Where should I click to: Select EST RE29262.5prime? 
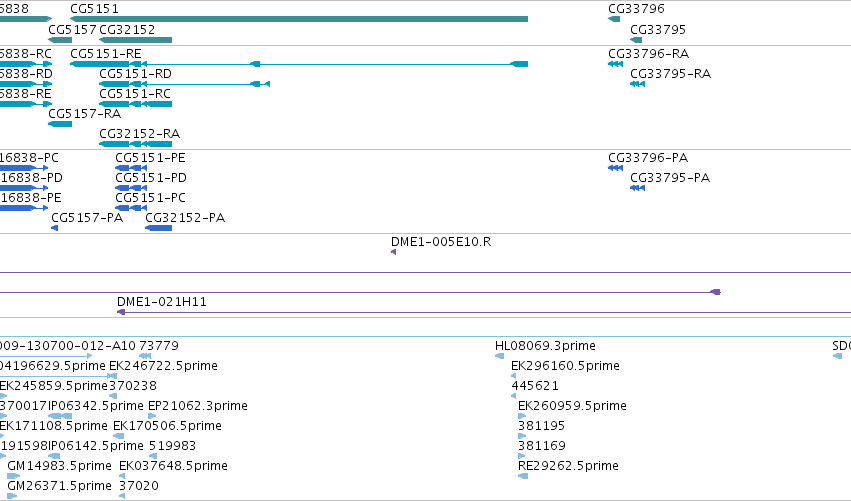568,466
